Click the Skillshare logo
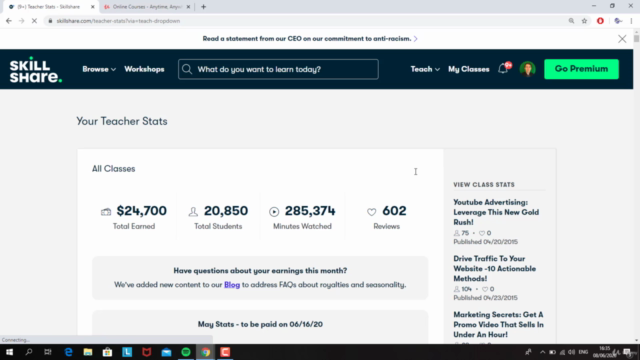 (x=36, y=69)
